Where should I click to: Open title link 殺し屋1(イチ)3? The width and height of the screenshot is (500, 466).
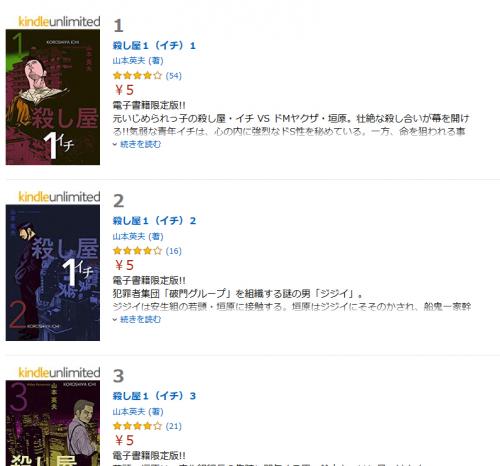[x=154, y=396]
